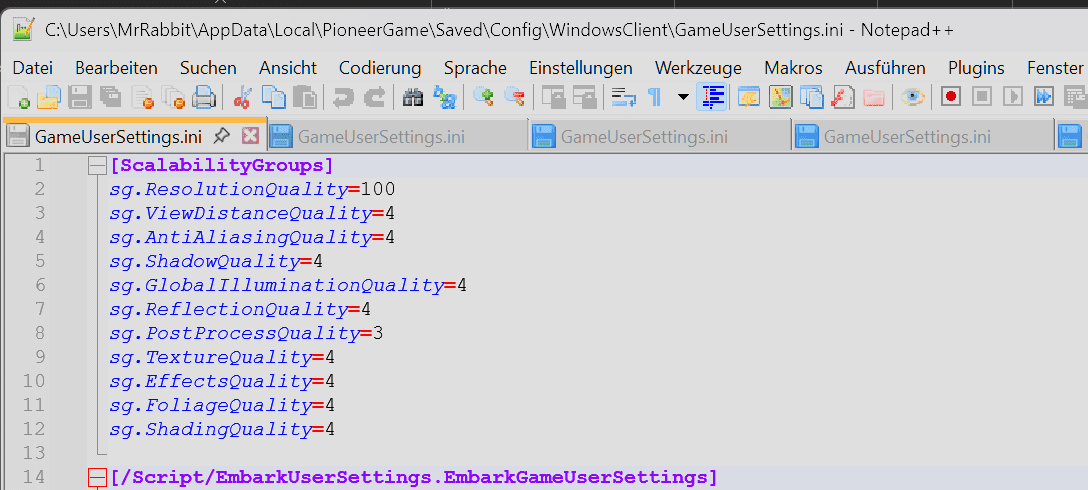Collapse the [ScalabilityGroups] section fold marker
Screen dimensions: 1088x490
coord(97,166)
